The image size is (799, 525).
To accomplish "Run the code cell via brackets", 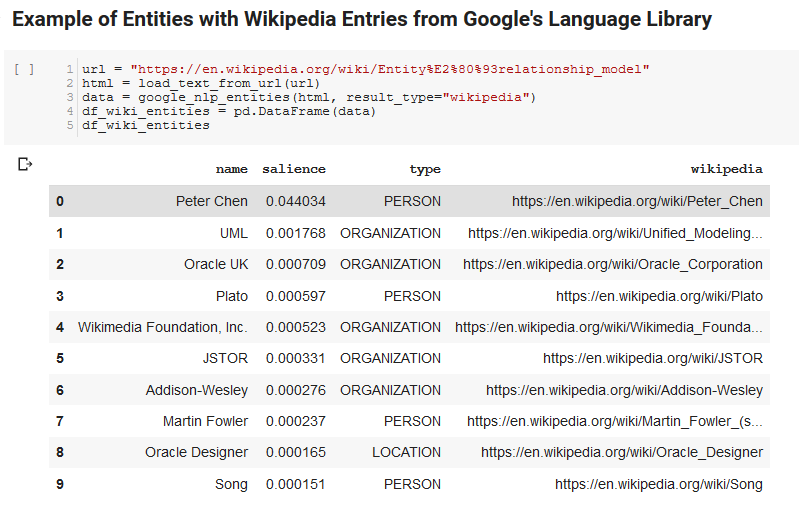I will click(24, 69).
